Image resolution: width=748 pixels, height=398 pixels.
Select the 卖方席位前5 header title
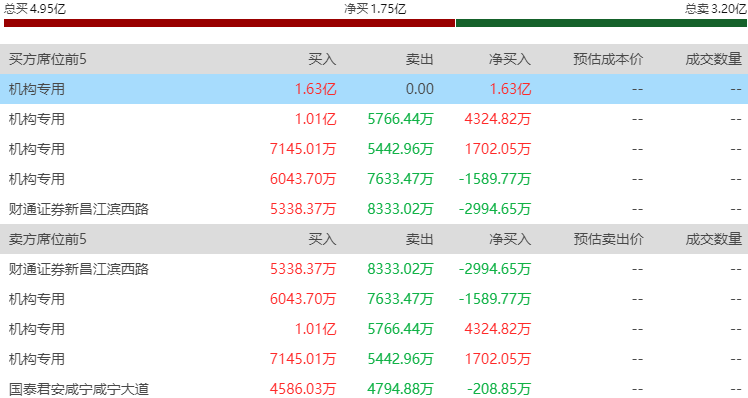pos(48,239)
